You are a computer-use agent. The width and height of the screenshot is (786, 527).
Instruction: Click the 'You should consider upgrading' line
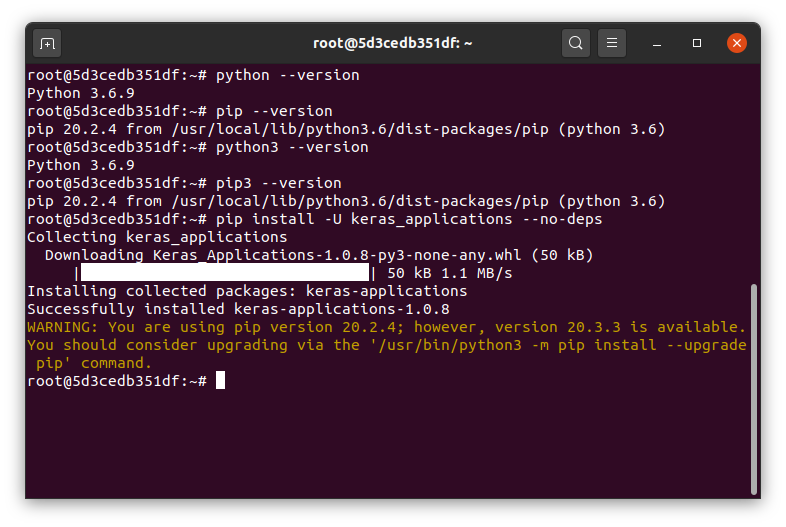(x=386, y=345)
